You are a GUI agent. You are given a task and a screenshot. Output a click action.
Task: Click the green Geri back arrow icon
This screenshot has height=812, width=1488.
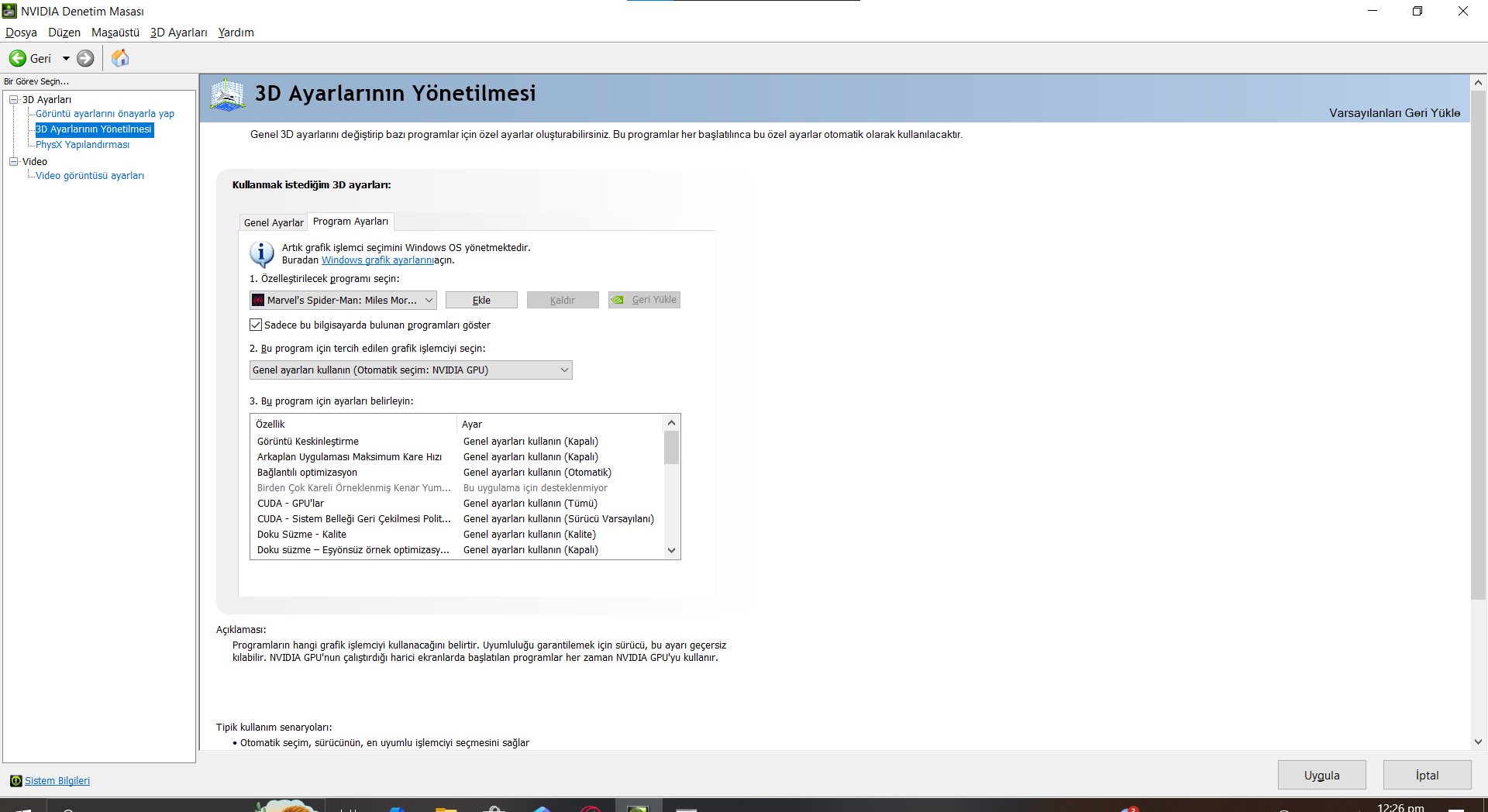(17, 58)
